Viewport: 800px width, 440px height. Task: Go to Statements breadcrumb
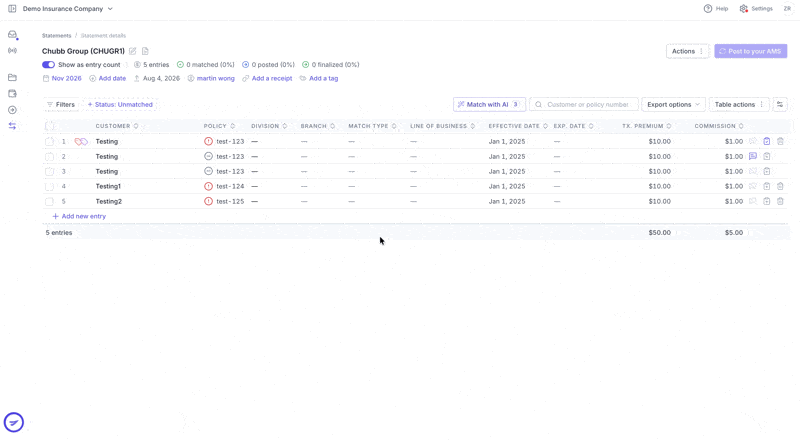point(57,36)
